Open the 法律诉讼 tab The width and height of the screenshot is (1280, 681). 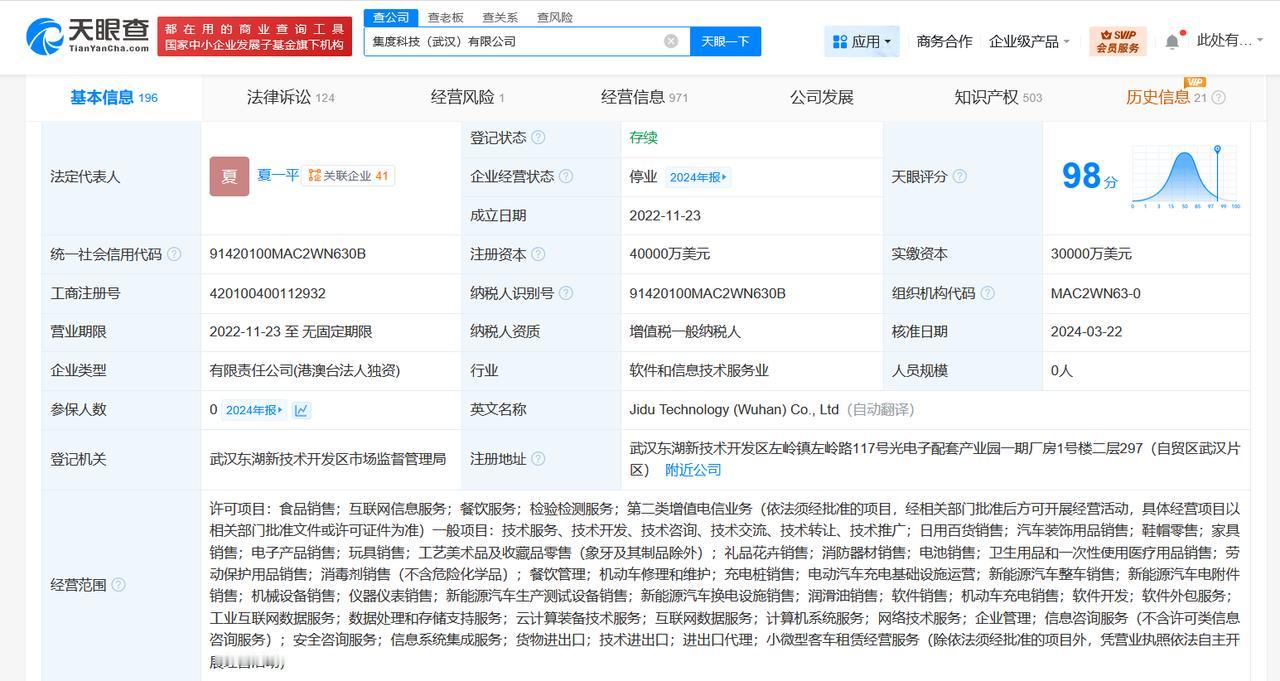291,97
